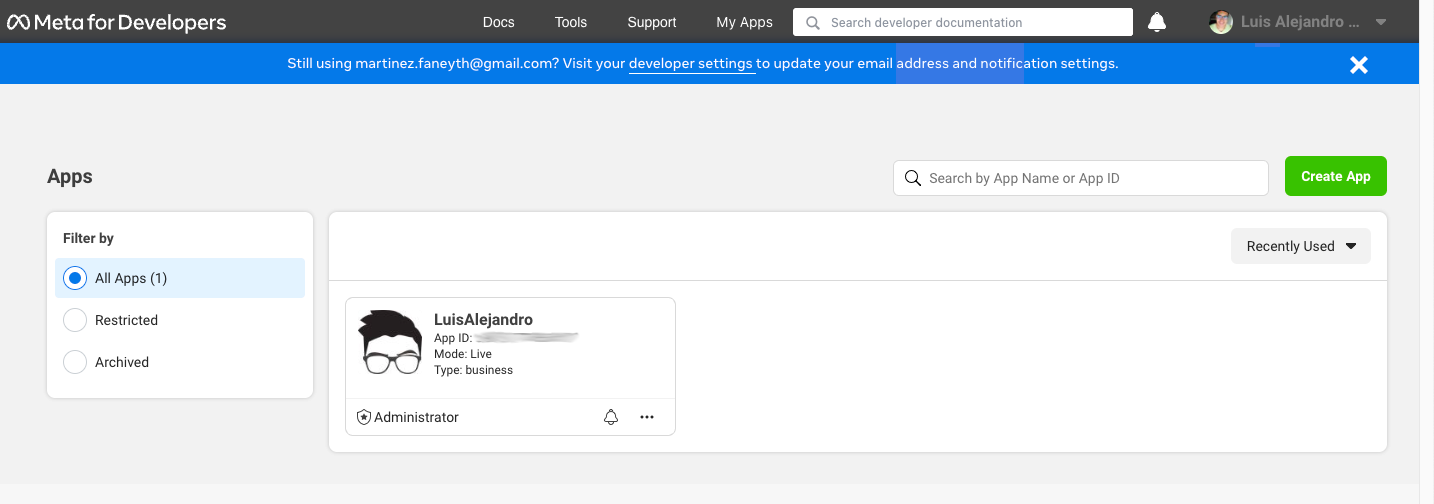Select the Archived filter
Image resolution: width=1434 pixels, height=504 pixels.
[x=180, y=362]
